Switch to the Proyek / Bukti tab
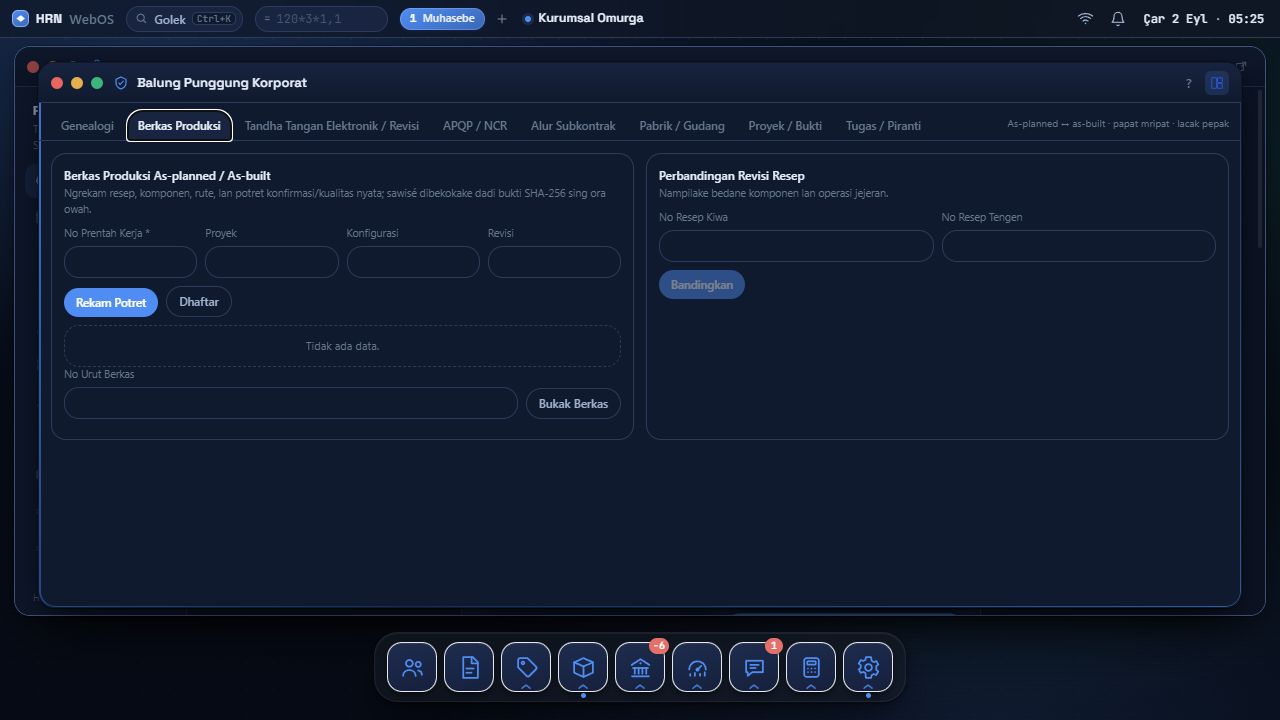Viewport: 1280px width, 720px height. [785, 126]
